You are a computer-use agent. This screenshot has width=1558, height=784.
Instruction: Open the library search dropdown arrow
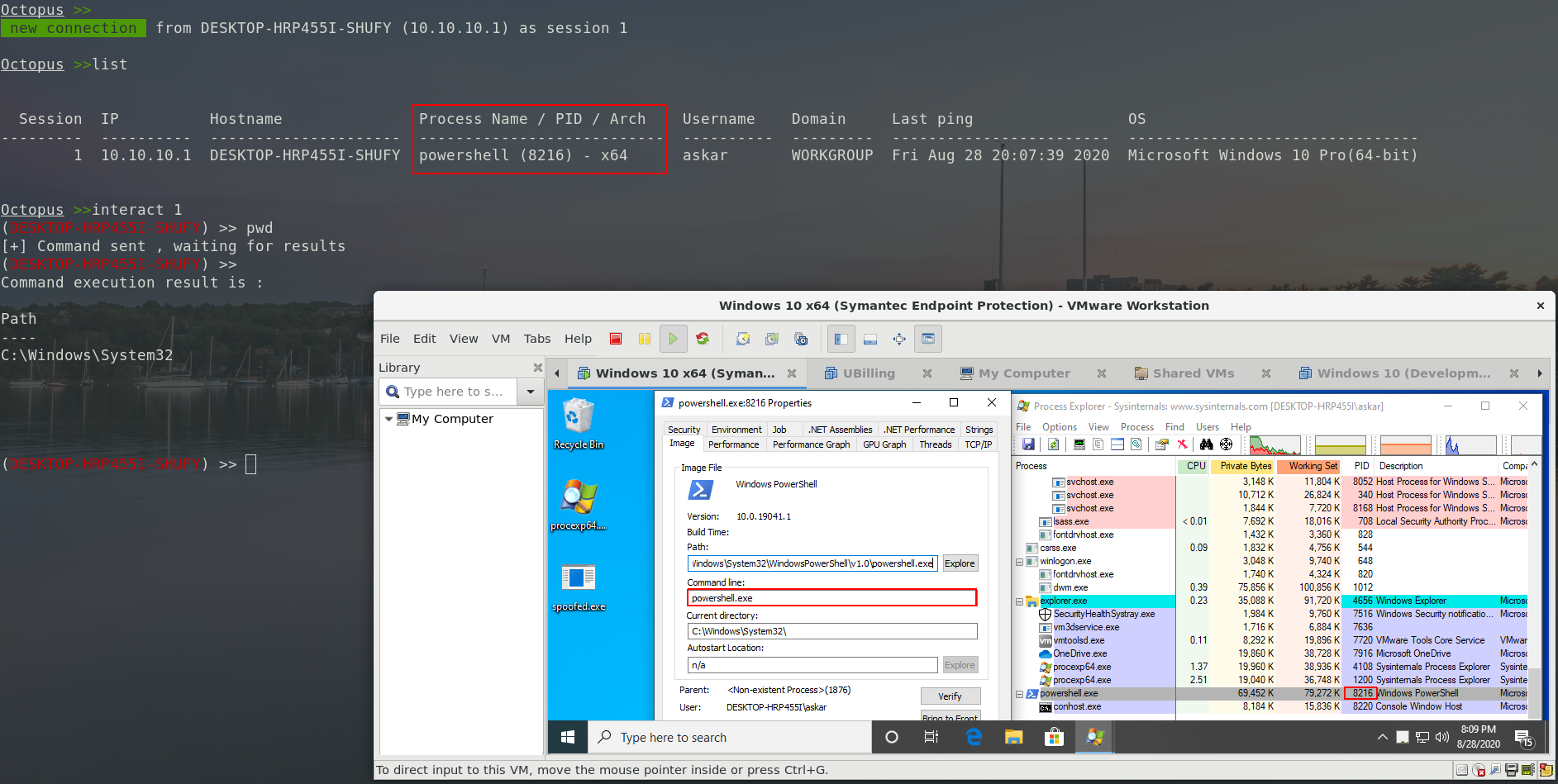(x=531, y=392)
